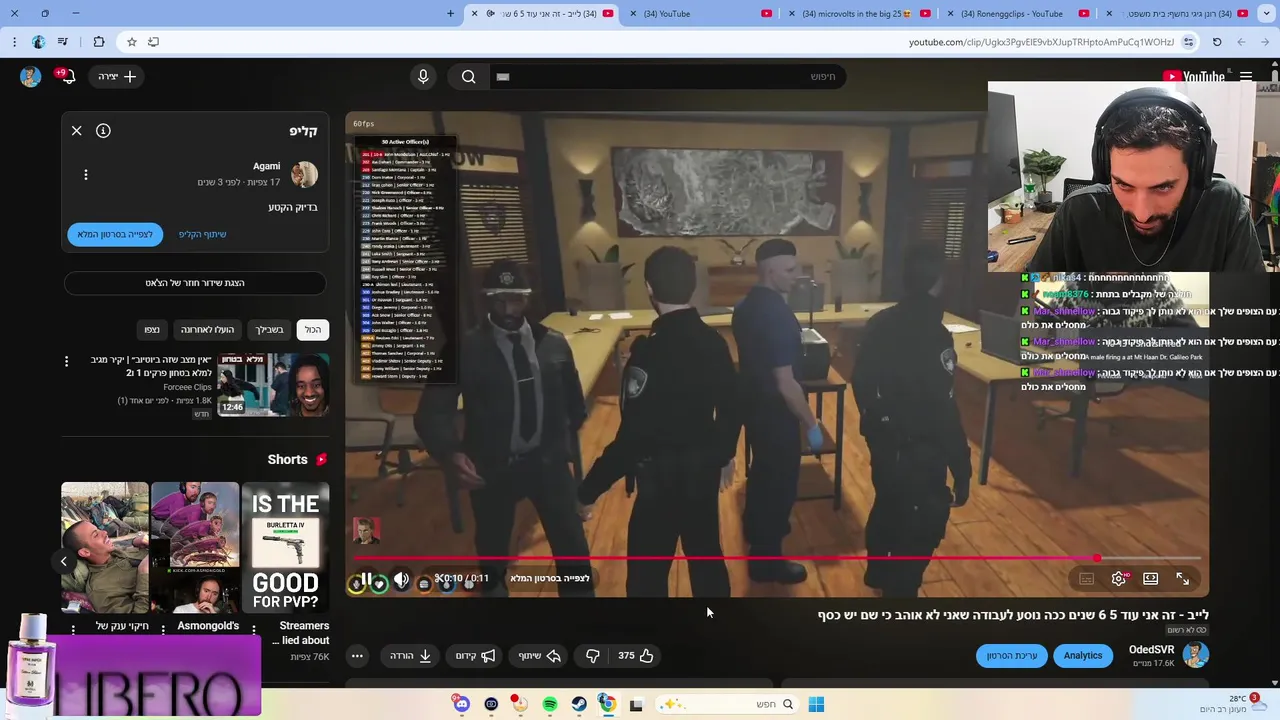
Task: Show live chat replay button
Action: [x=195, y=283]
